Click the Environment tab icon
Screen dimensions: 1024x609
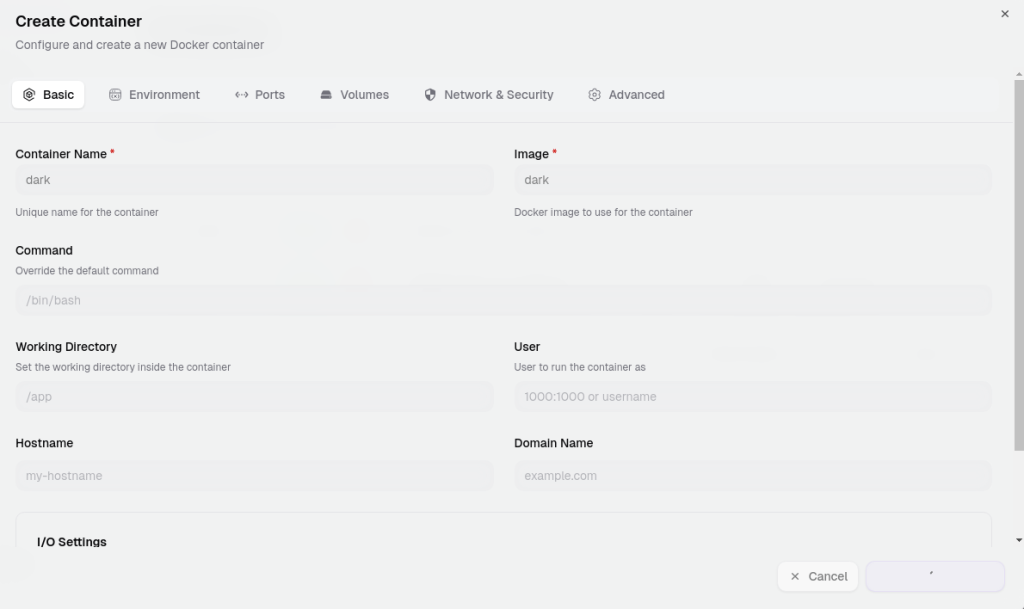coord(115,95)
